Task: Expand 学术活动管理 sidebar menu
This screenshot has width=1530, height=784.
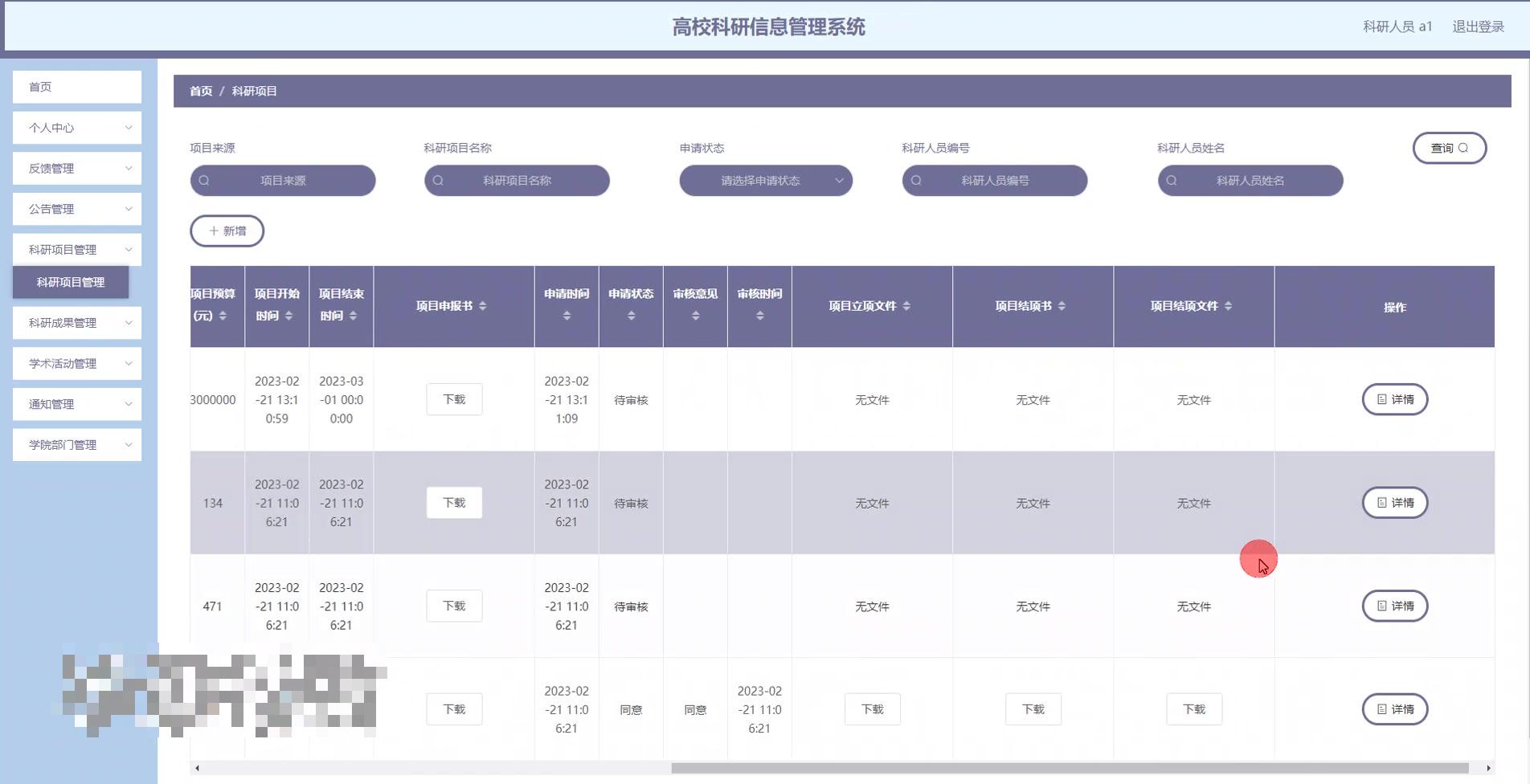Action: [77, 364]
